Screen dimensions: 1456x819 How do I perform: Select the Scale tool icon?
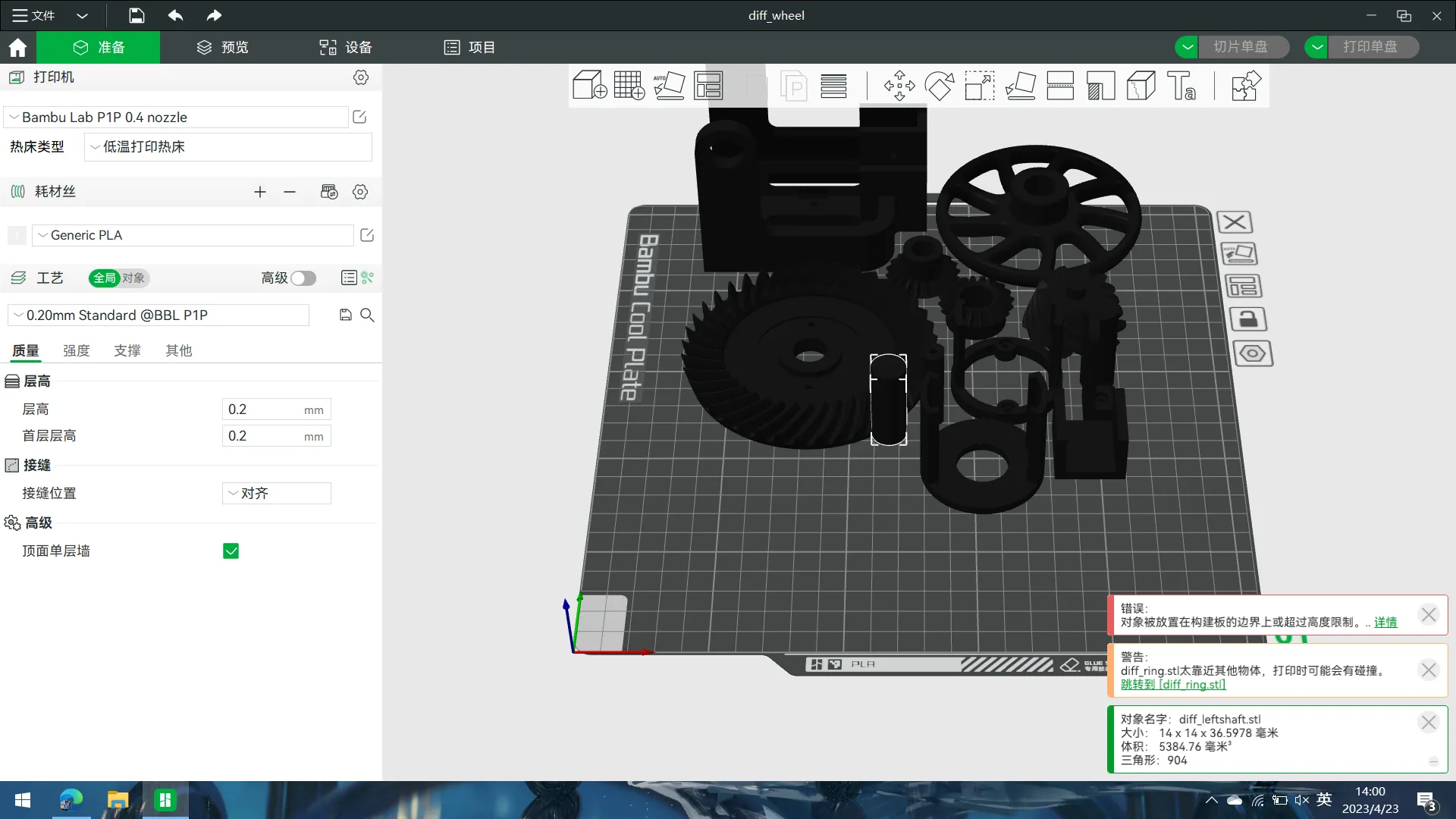pyautogui.click(x=979, y=86)
